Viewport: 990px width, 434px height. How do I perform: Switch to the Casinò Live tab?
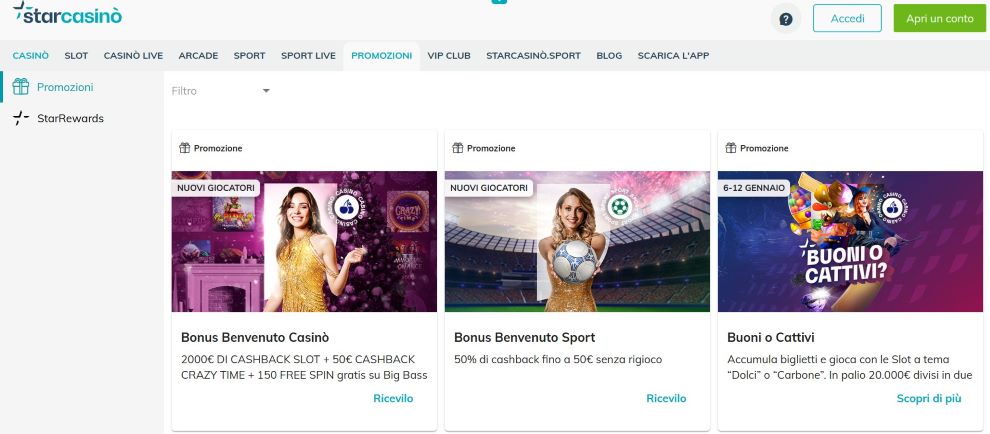133,56
